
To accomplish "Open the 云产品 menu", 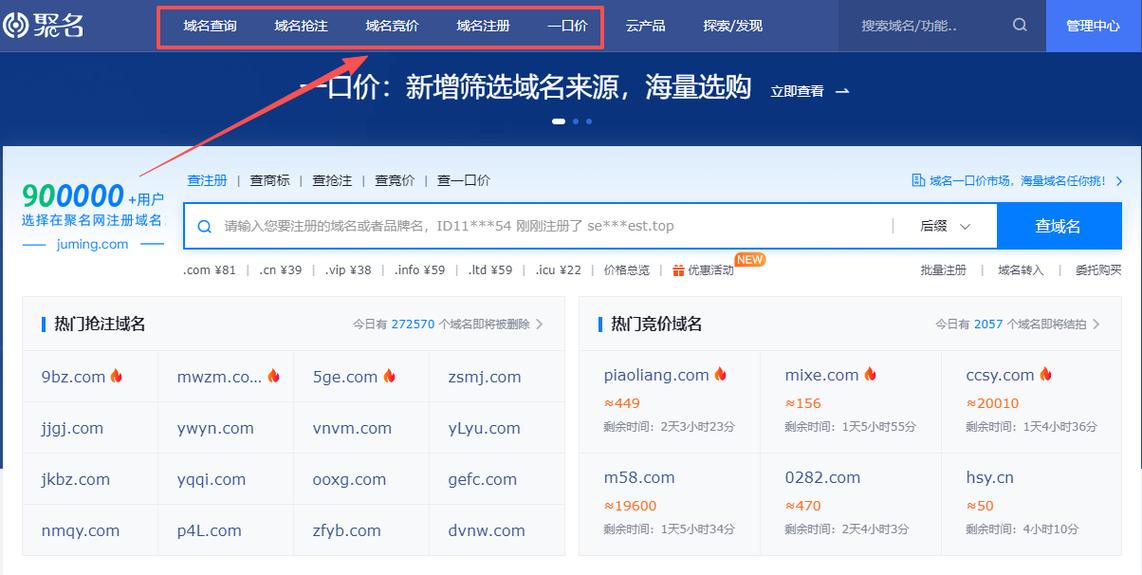I will tap(645, 26).
